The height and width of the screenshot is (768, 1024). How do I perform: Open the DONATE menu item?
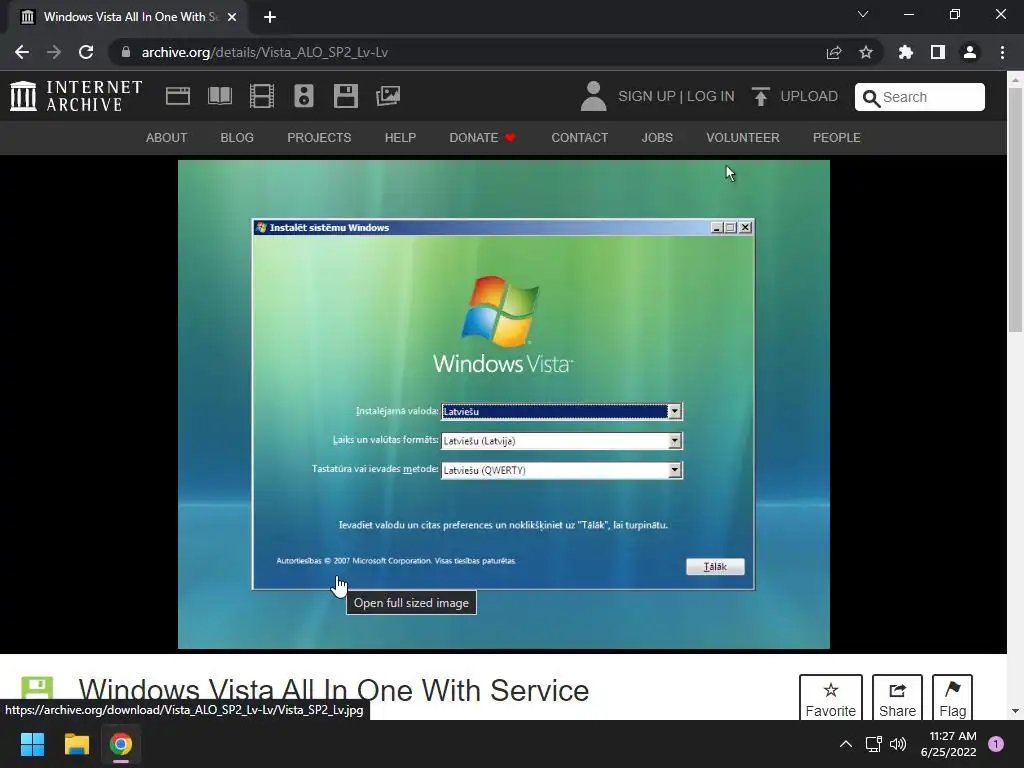pyautogui.click(x=483, y=138)
